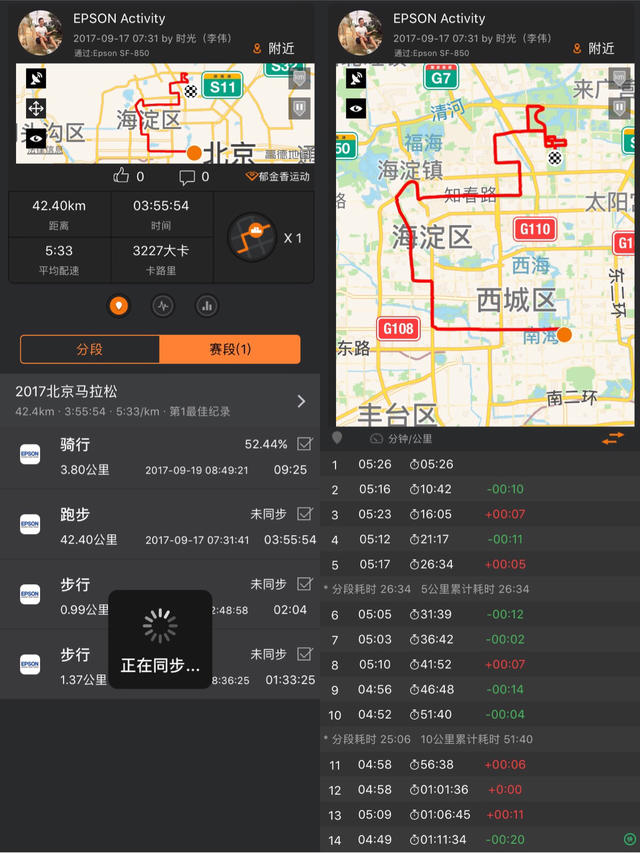Viewport: 640px width, 853px height.
Task: Tap the checkered finish flag on right map
Action: point(555,158)
